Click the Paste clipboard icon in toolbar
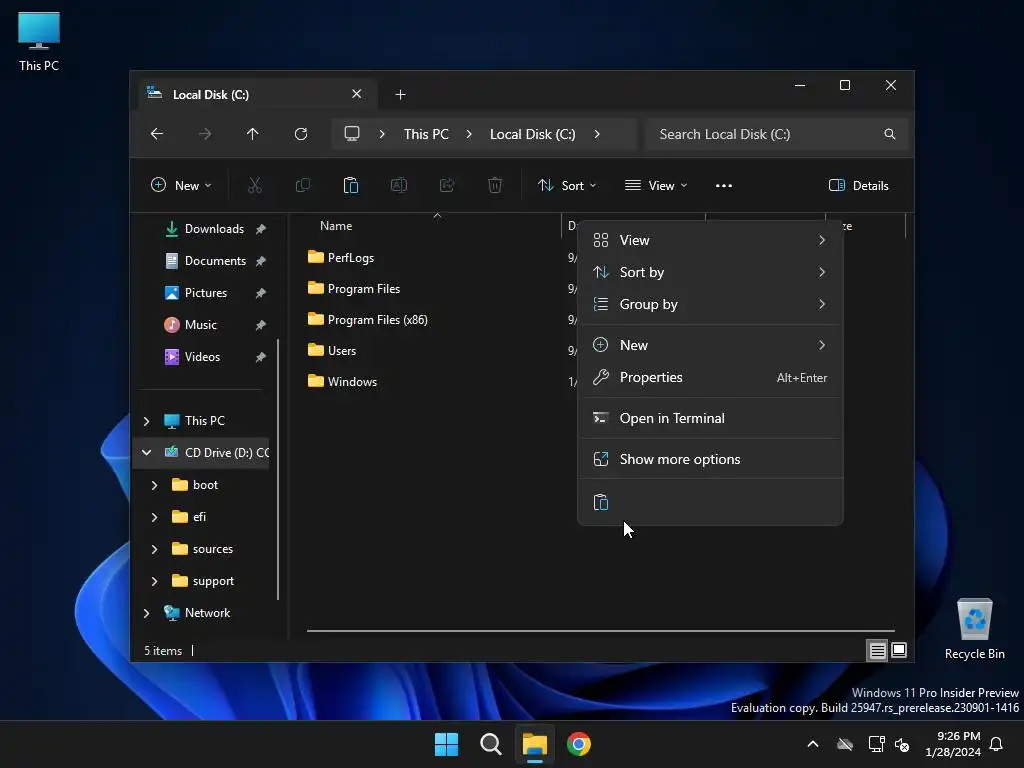The width and height of the screenshot is (1024, 768). click(351, 185)
